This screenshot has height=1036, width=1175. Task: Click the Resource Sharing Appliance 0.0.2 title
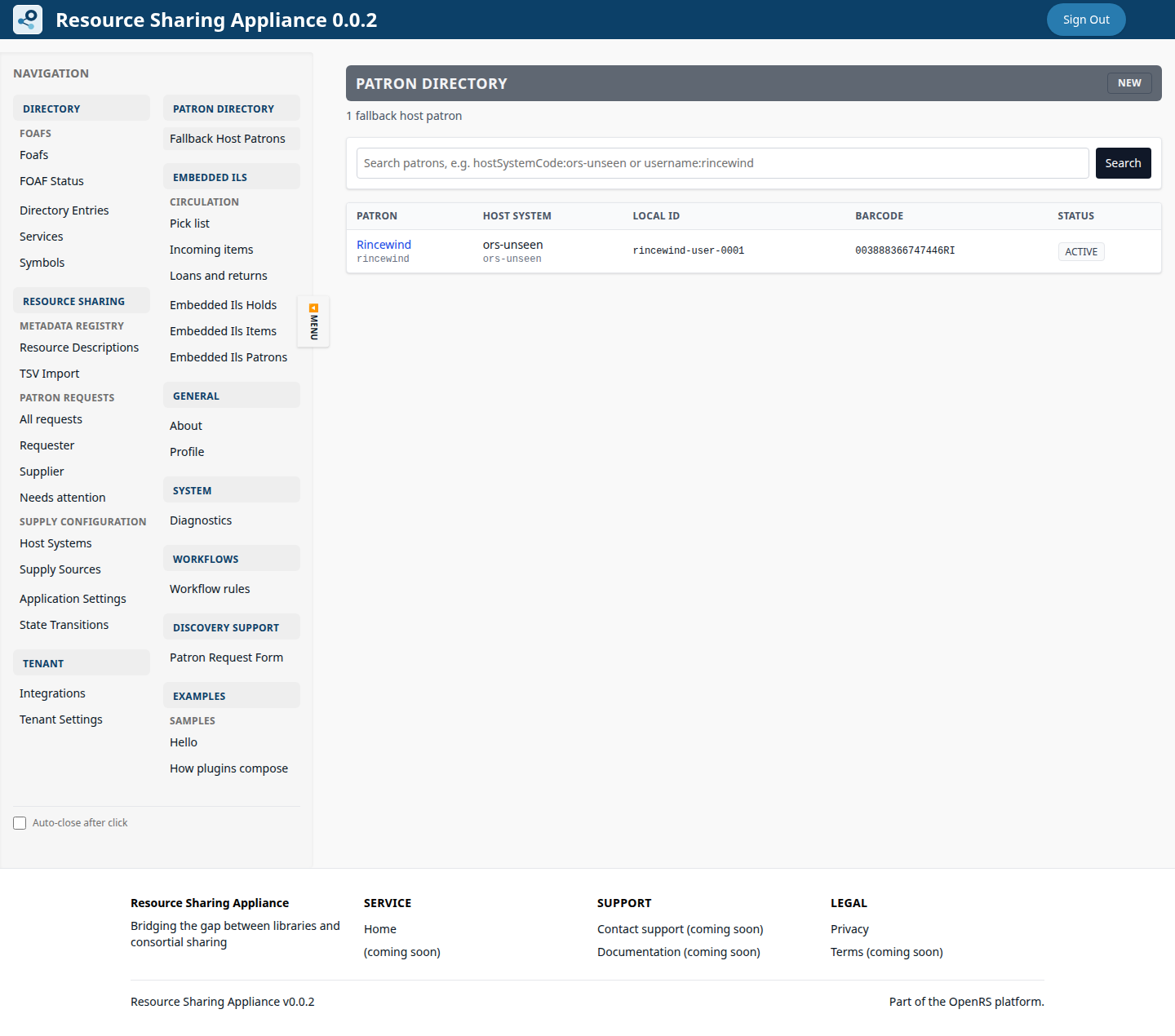(x=216, y=20)
